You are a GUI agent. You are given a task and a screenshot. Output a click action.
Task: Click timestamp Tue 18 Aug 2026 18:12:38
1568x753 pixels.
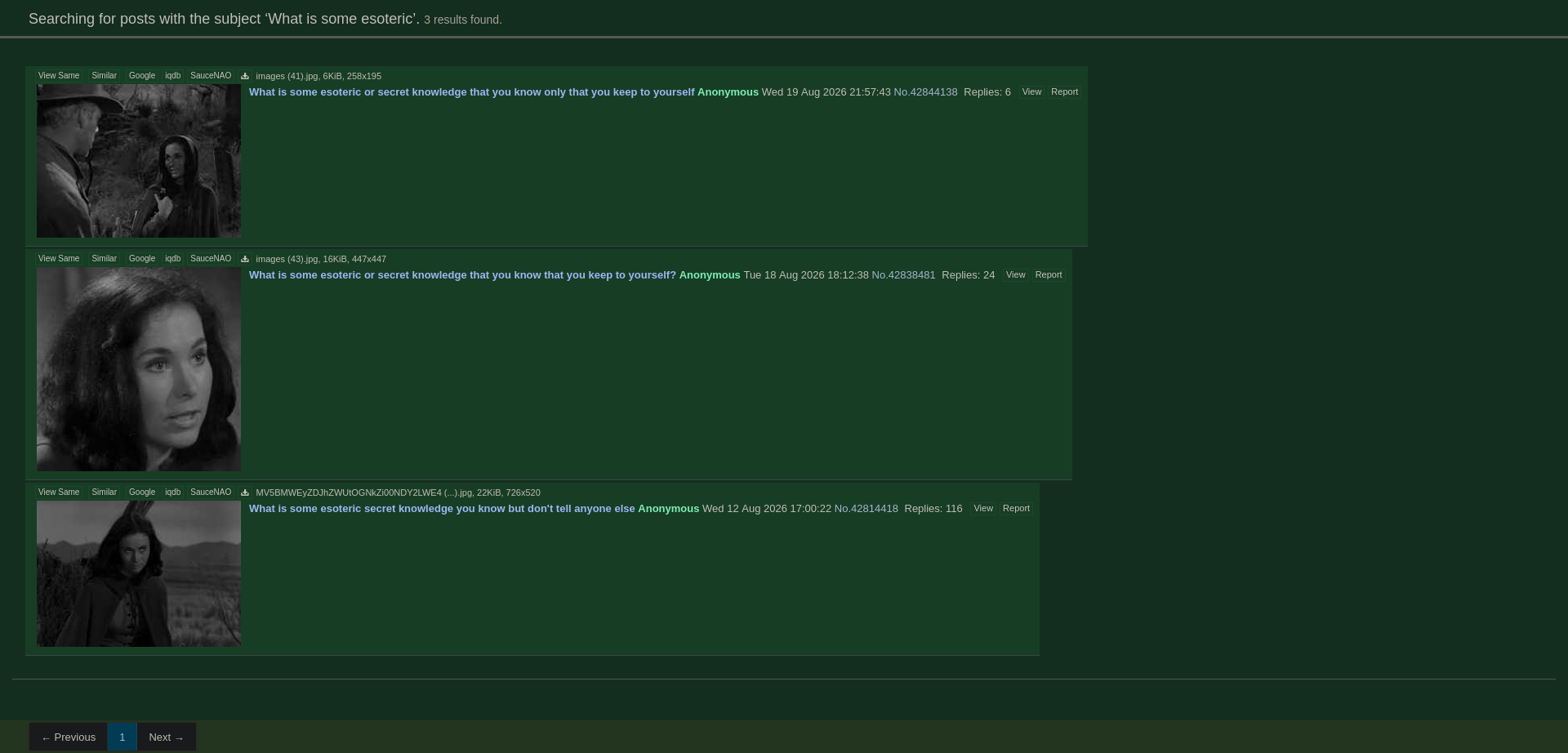click(x=806, y=275)
